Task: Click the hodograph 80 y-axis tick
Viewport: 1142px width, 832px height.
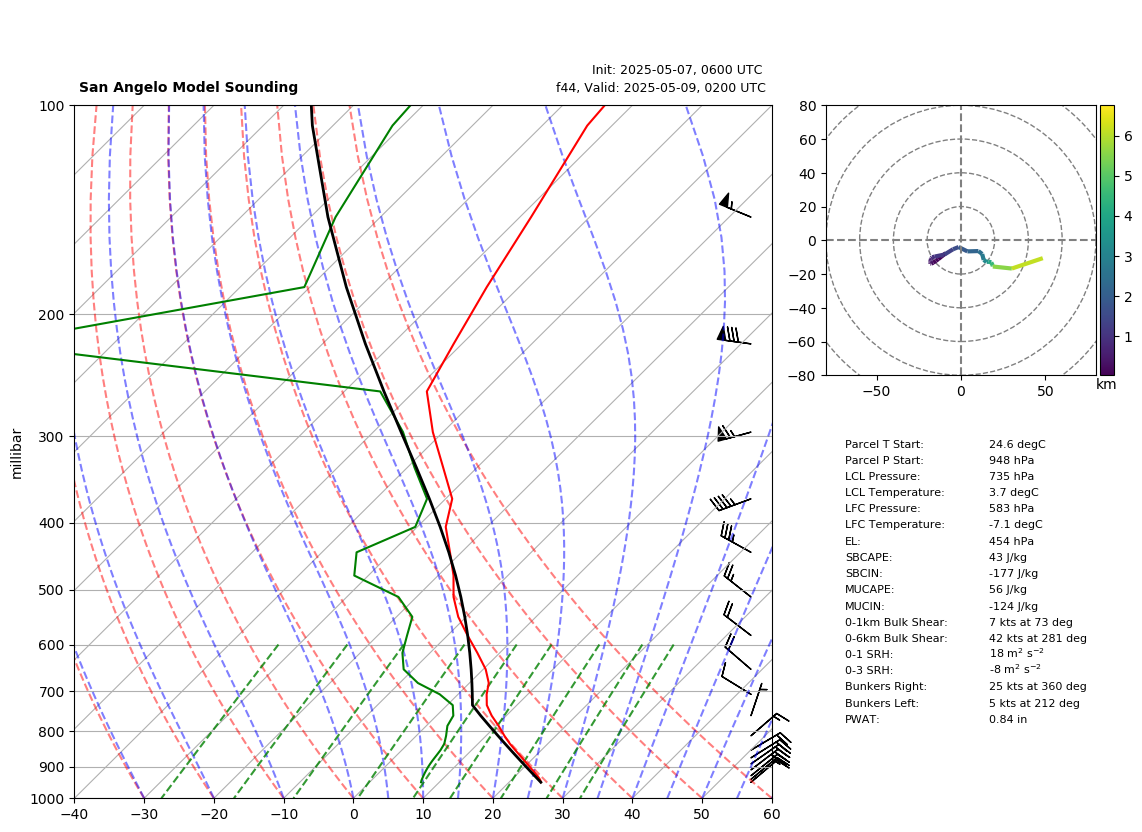Action: click(x=808, y=106)
